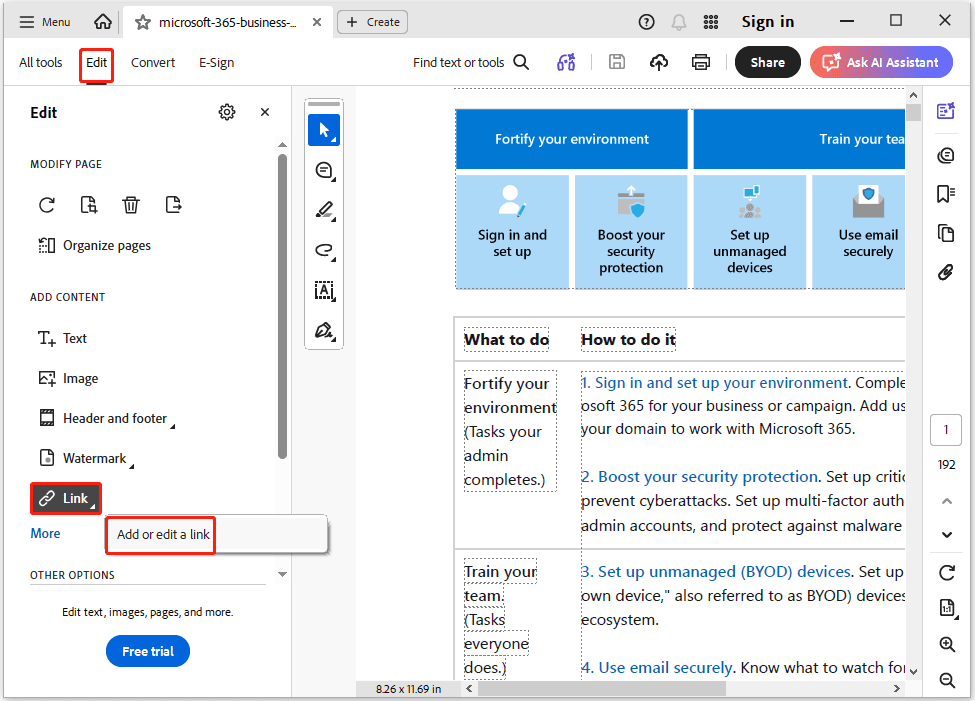Expand the Other Options section
The width and height of the screenshot is (975, 701).
(x=282, y=574)
